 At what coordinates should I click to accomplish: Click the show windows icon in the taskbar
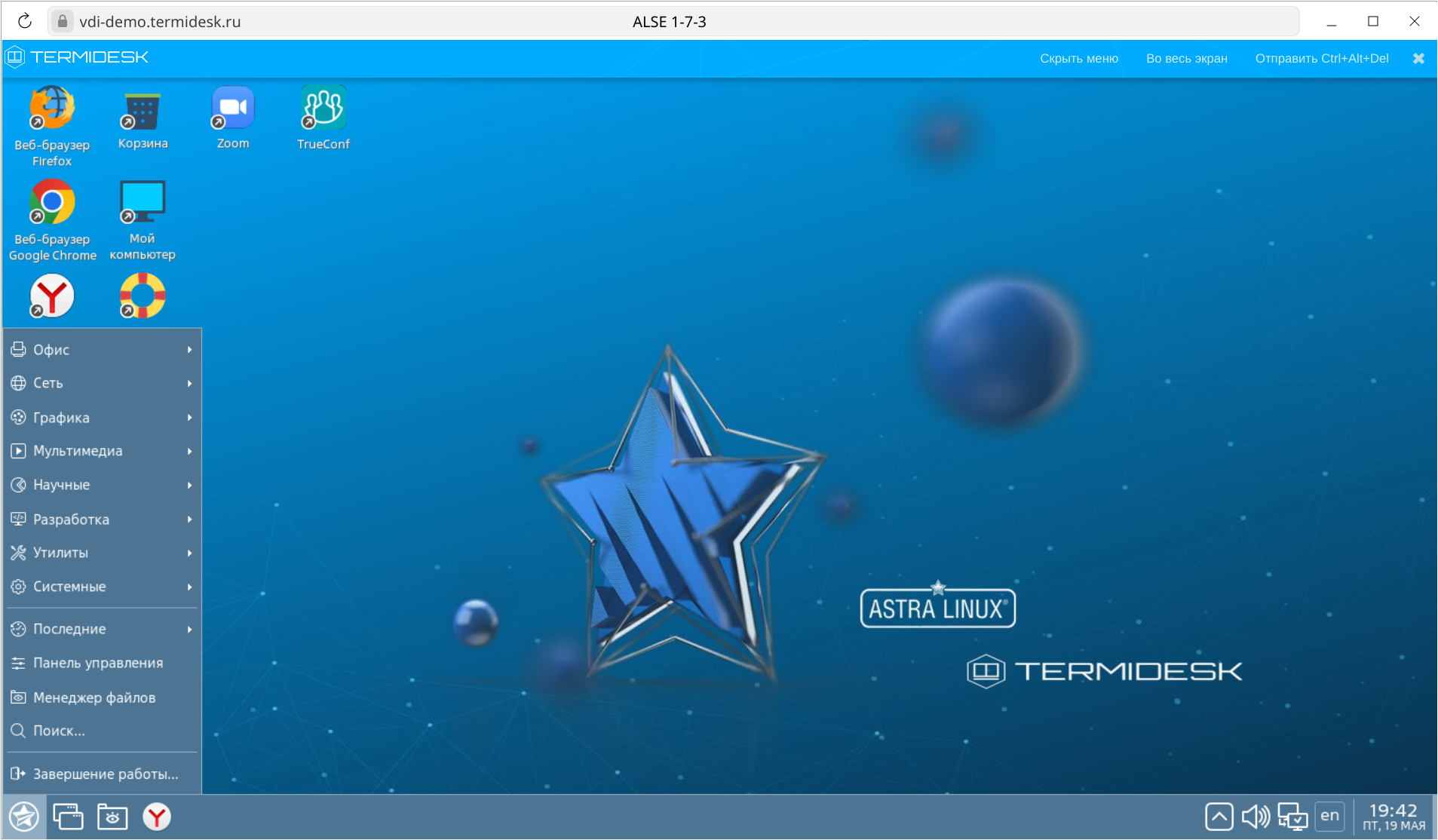[67, 816]
